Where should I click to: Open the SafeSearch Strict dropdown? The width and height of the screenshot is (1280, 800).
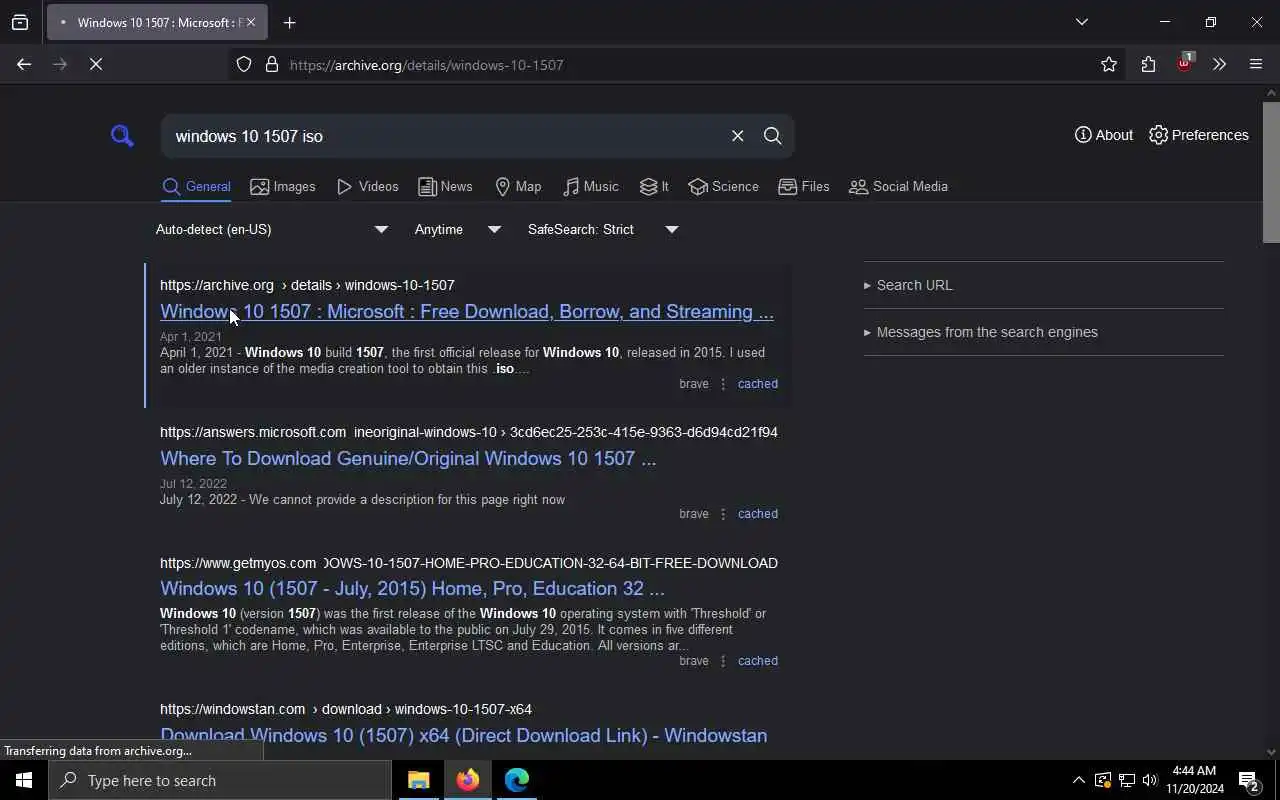coord(603,229)
